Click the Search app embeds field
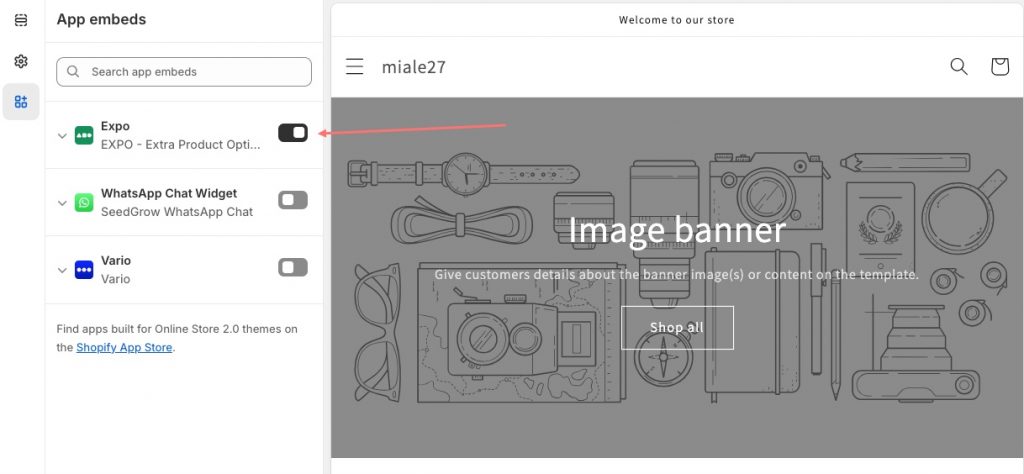 [184, 72]
